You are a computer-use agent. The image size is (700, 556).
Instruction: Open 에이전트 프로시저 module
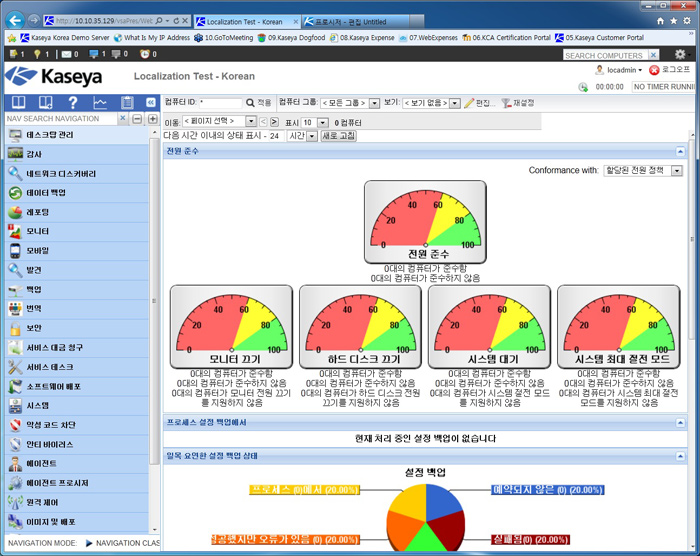click(77, 483)
